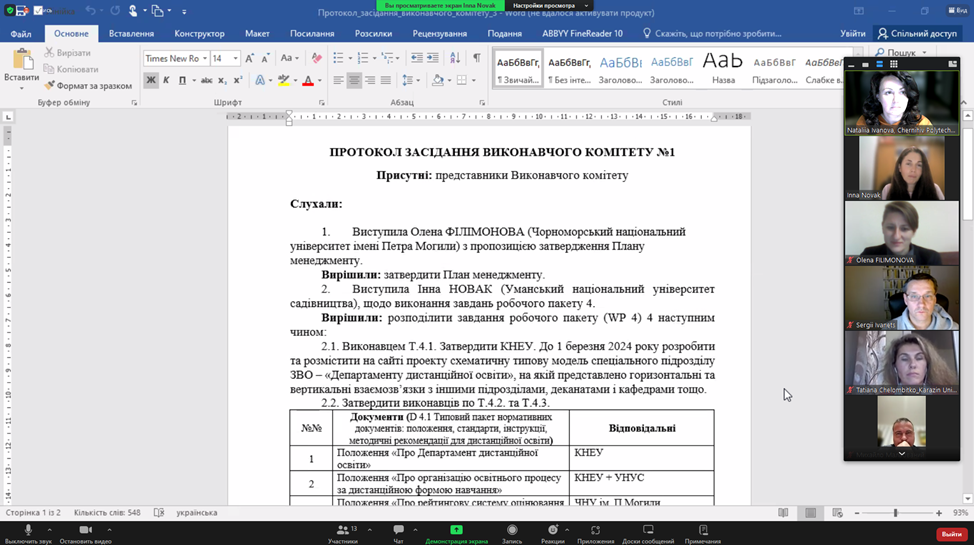Image resolution: width=974 pixels, height=545 pixels.
Task: Click the Format Painter brush icon
Action: pos(49,86)
